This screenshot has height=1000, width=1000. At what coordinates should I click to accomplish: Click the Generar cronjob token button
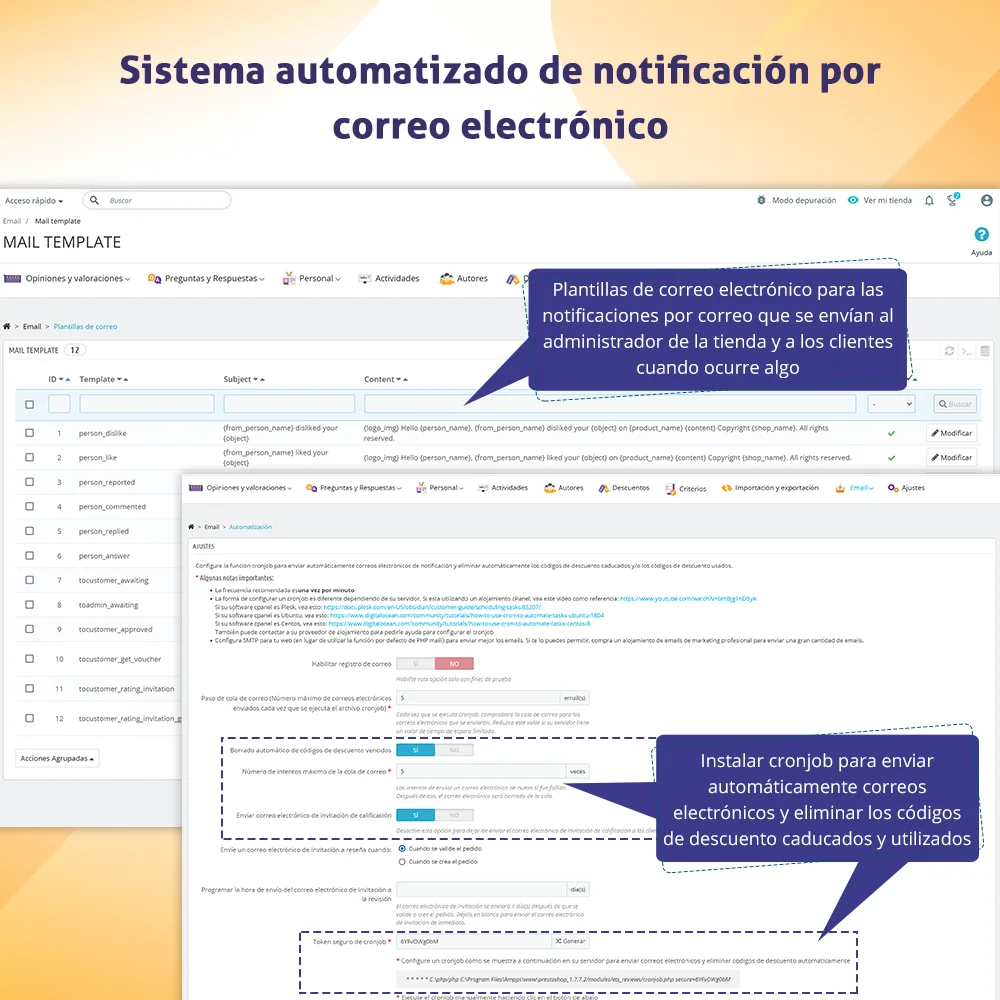[570, 941]
